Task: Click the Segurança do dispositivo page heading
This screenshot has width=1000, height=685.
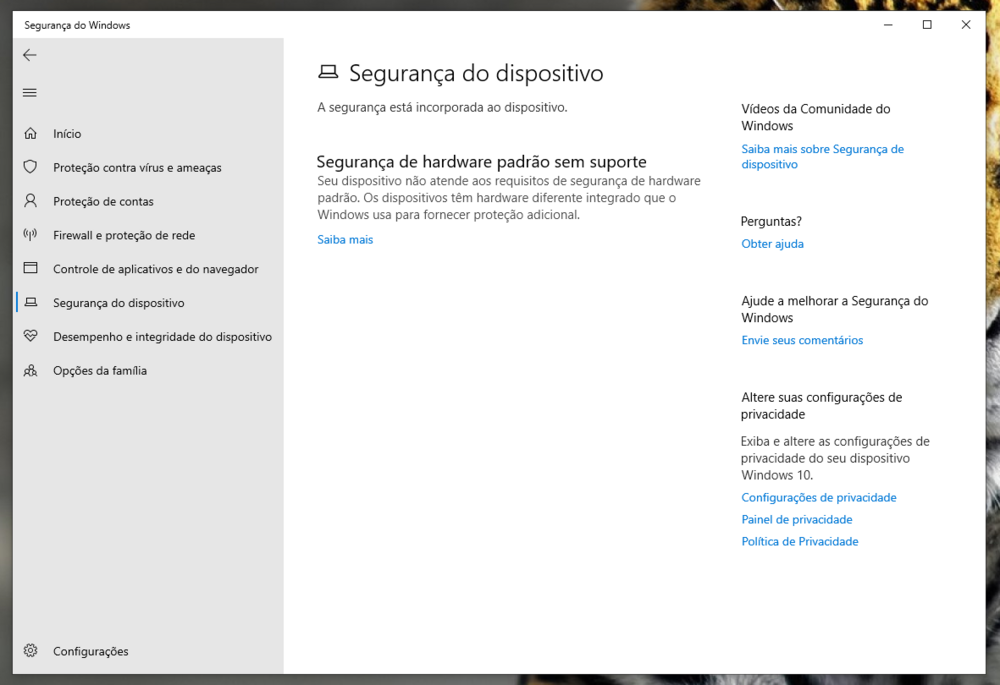Action: [476, 73]
